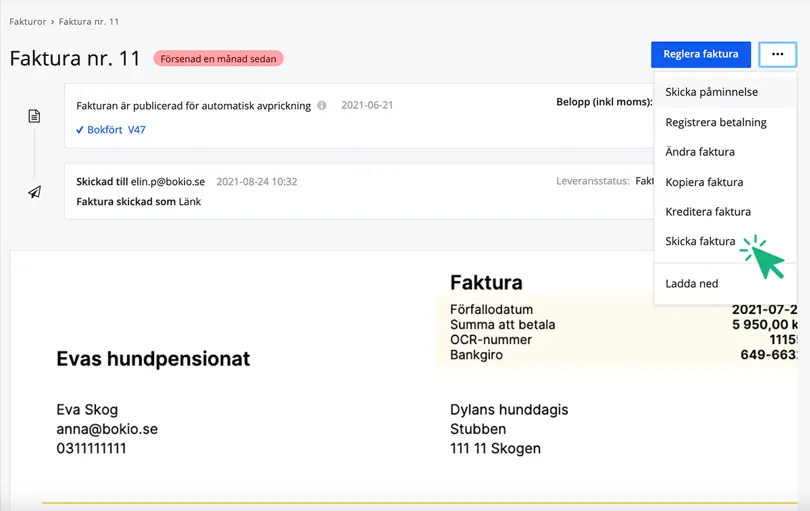Click the document icon in the timeline
The image size is (810, 511).
(34, 116)
